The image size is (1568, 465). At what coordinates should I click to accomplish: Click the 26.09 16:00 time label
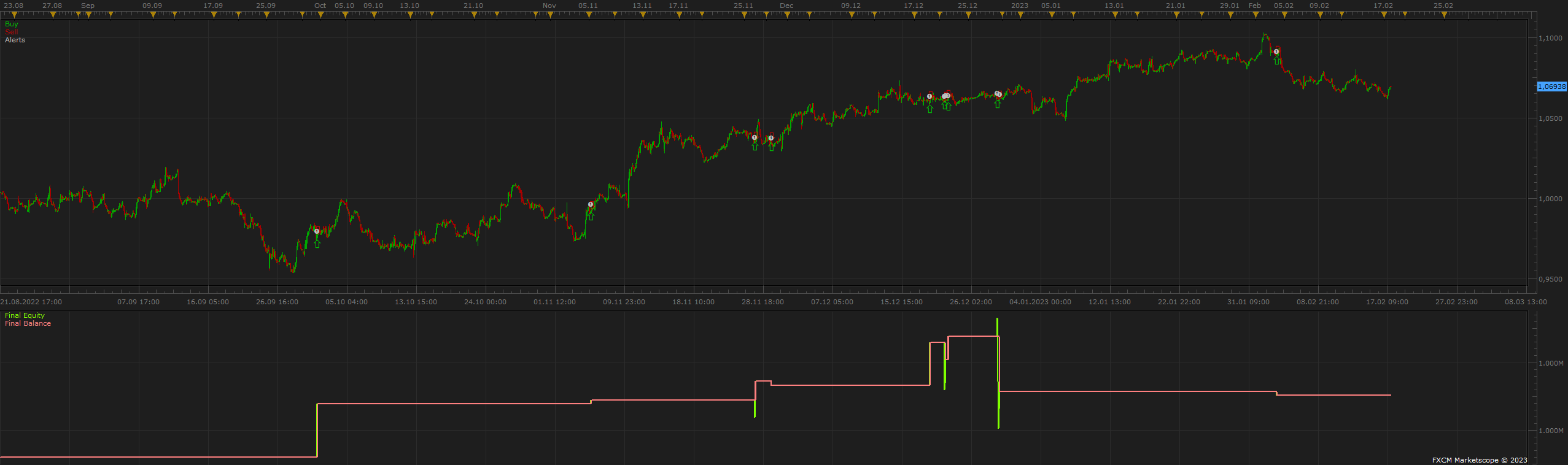click(278, 302)
